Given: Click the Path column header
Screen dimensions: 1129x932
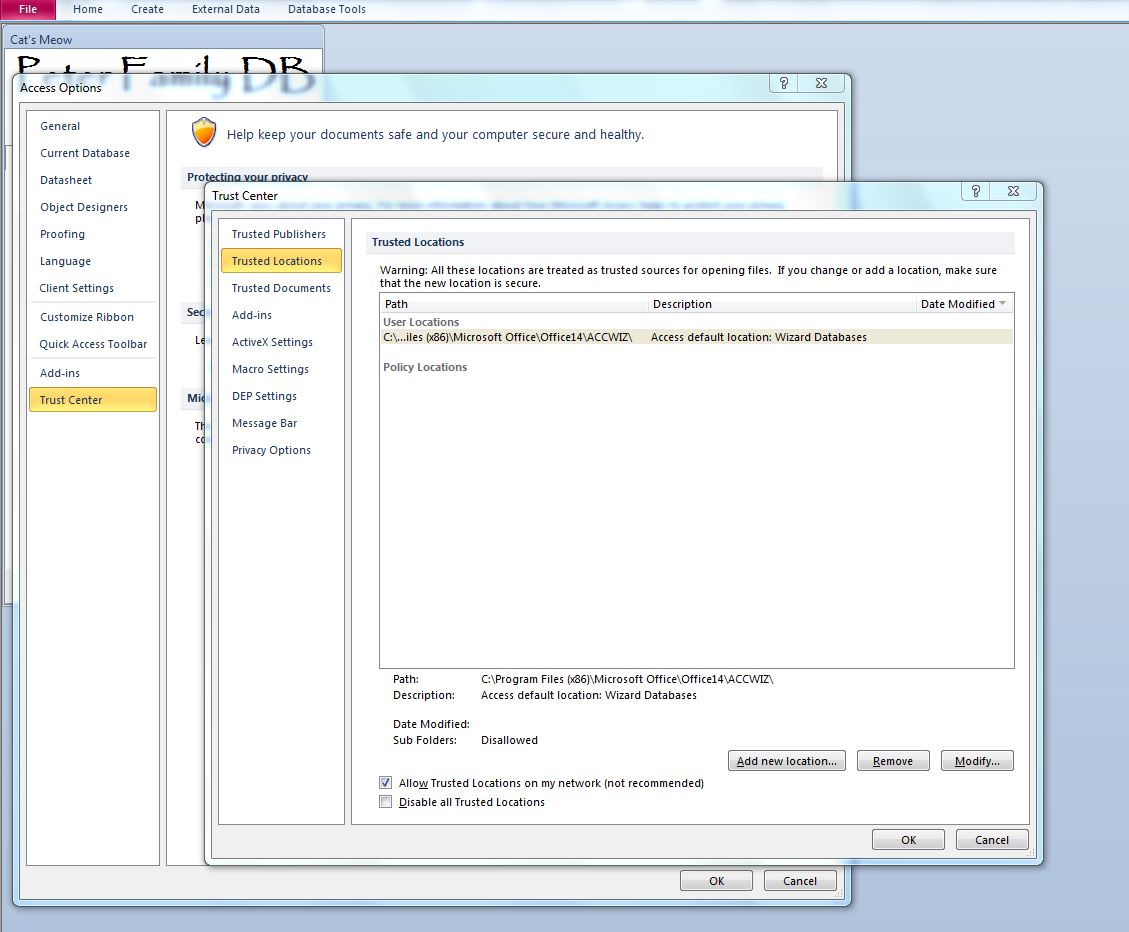Looking at the screenshot, I should (514, 304).
